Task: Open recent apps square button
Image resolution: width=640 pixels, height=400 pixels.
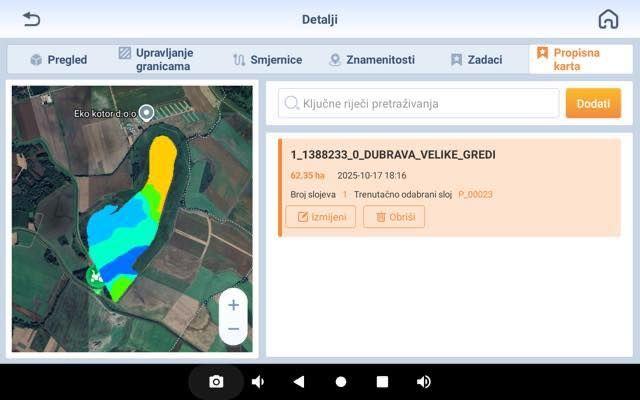Action: coord(382,382)
